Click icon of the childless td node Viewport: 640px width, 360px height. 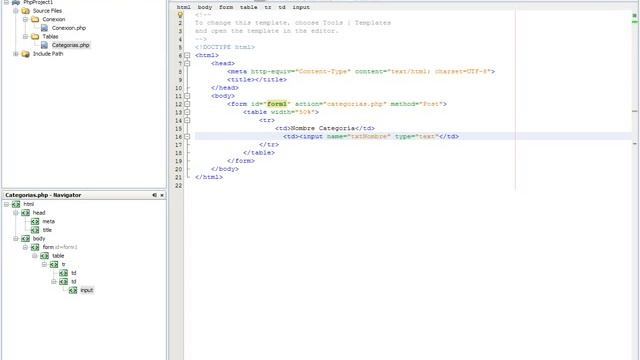(x=63, y=273)
